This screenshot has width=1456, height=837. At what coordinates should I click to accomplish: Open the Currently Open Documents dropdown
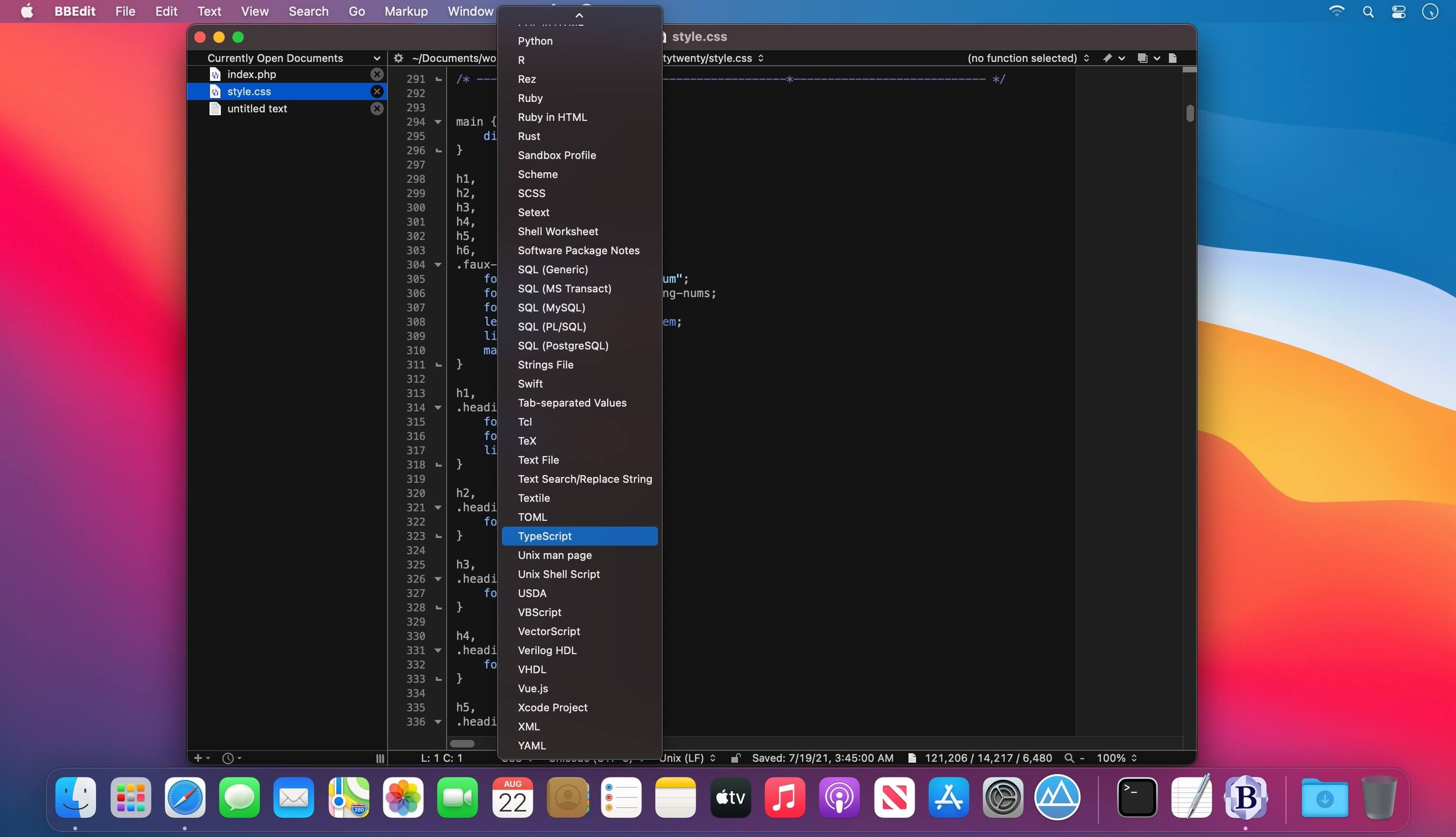(x=293, y=58)
